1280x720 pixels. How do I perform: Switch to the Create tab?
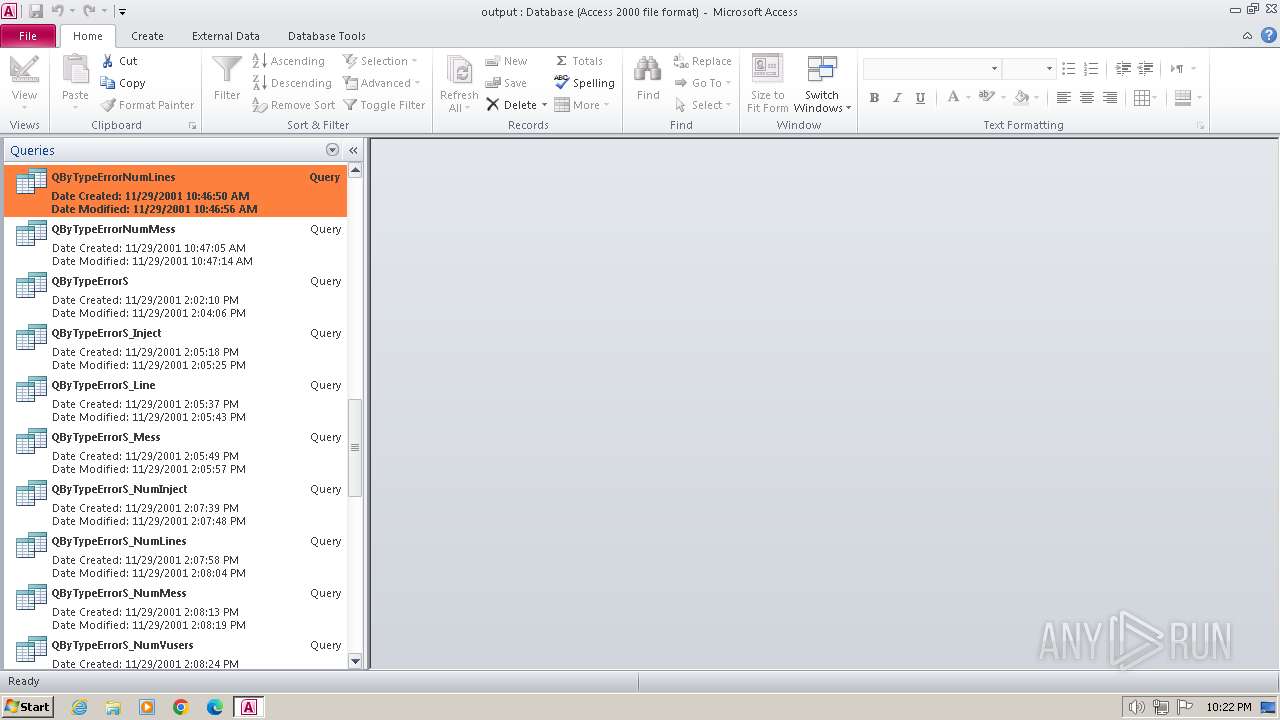(147, 36)
